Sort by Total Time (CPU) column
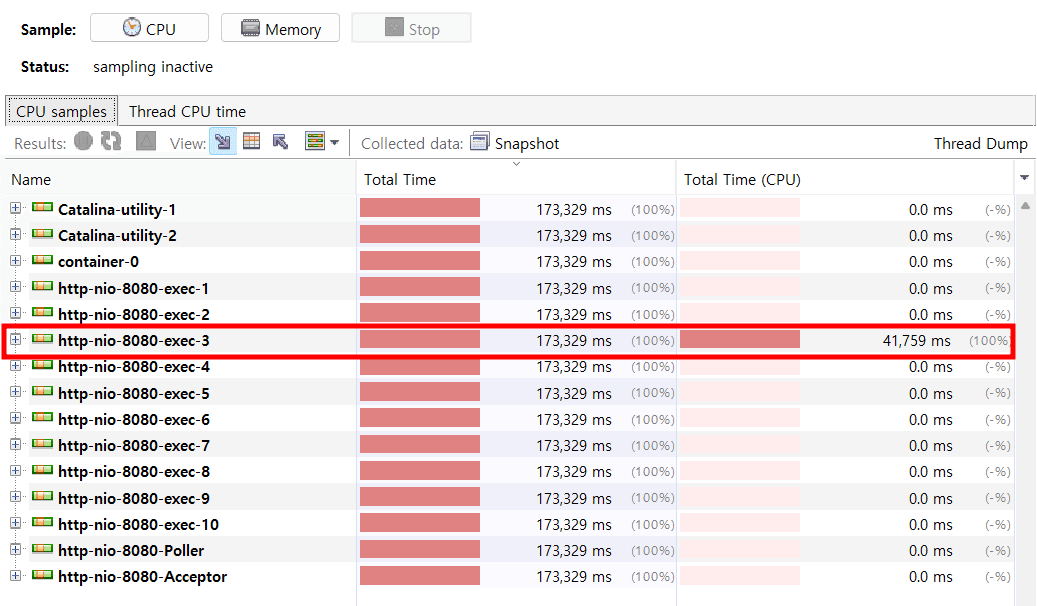The height and width of the screenshot is (606, 1037). (742, 180)
